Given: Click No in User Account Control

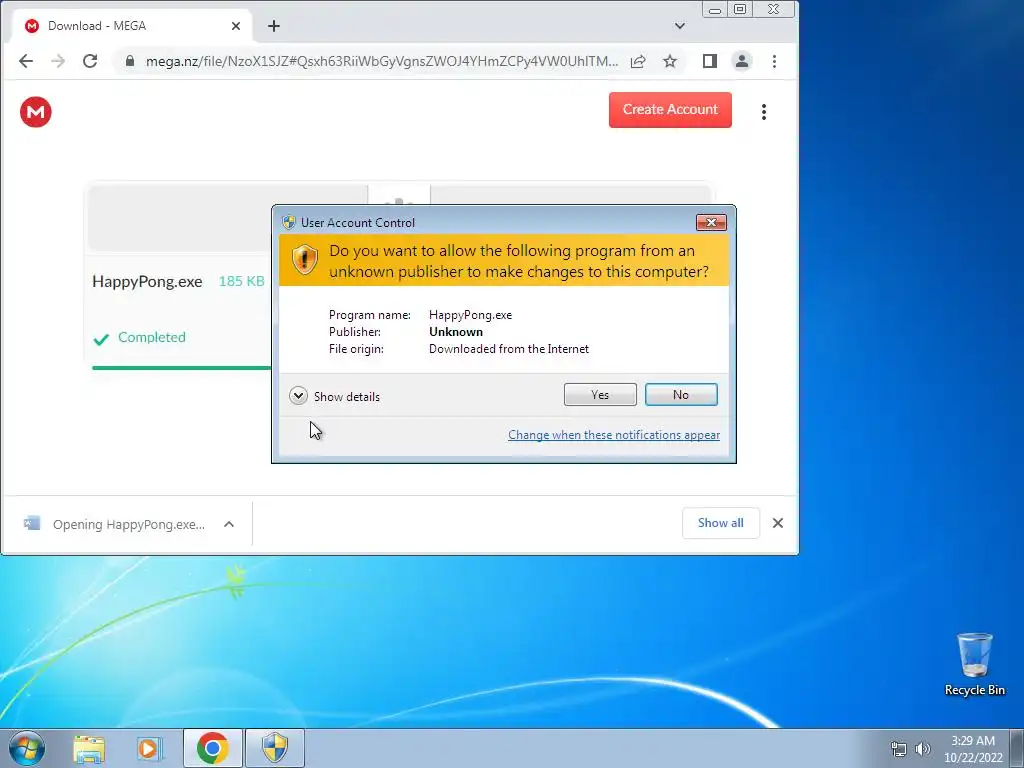Looking at the screenshot, I should [x=681, y=394].
